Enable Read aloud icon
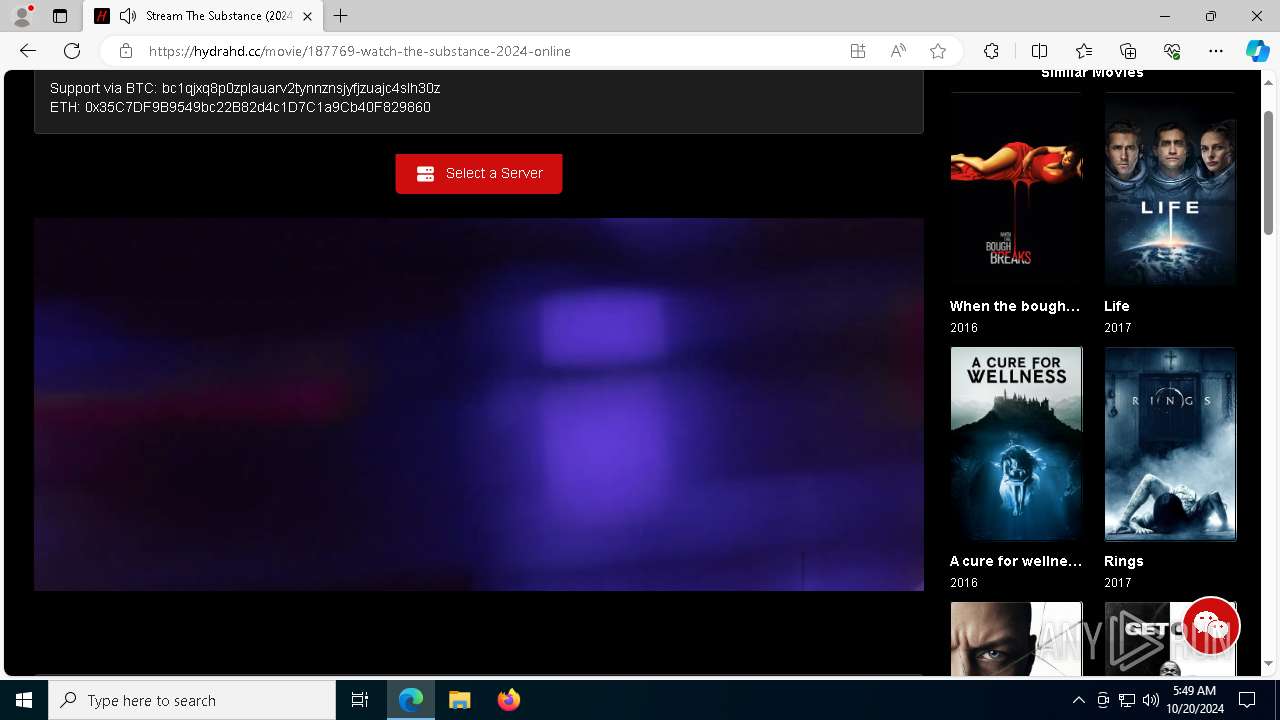The width and height of the screenshot is (1280, 720). coord(898,51)
